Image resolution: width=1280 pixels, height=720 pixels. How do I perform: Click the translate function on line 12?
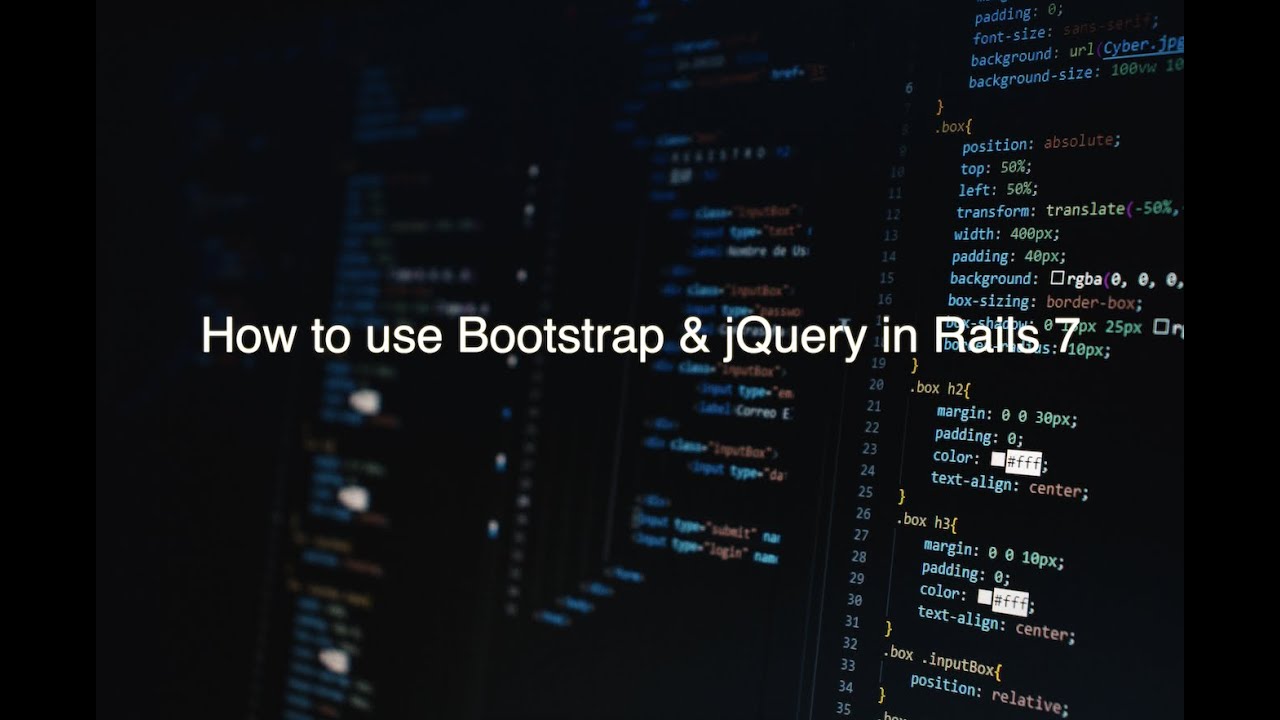[x=1084, y=210]
